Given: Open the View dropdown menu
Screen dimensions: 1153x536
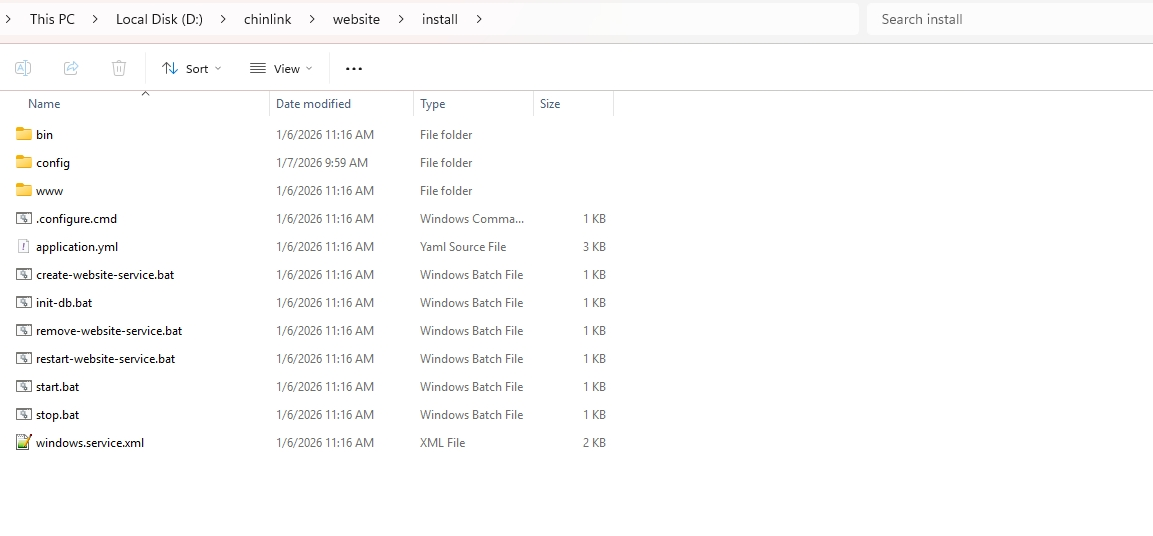Looking at the screenshot, I should point(281,68).
